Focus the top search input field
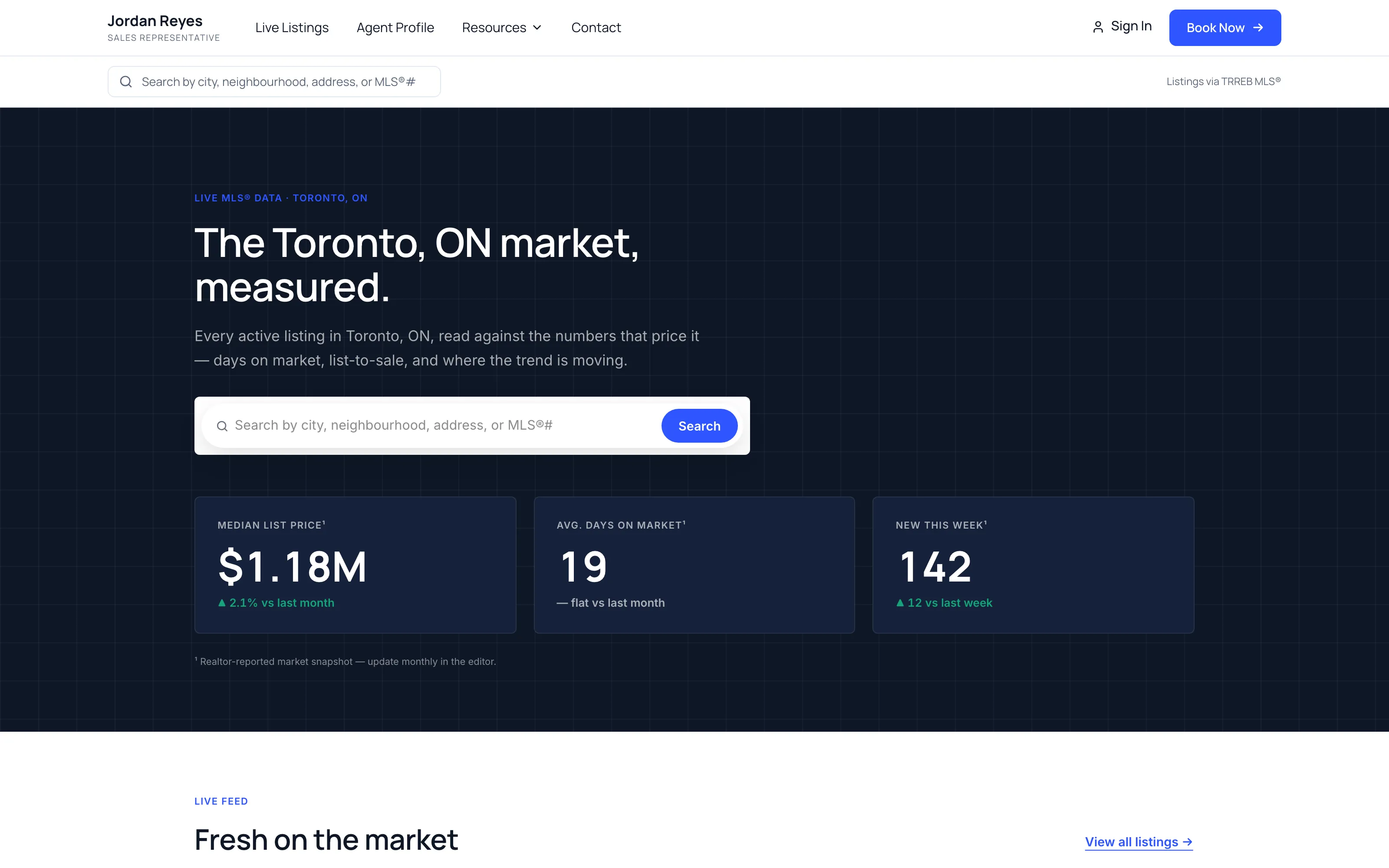This screenshot has width=1389, height=868. point(274,82)
